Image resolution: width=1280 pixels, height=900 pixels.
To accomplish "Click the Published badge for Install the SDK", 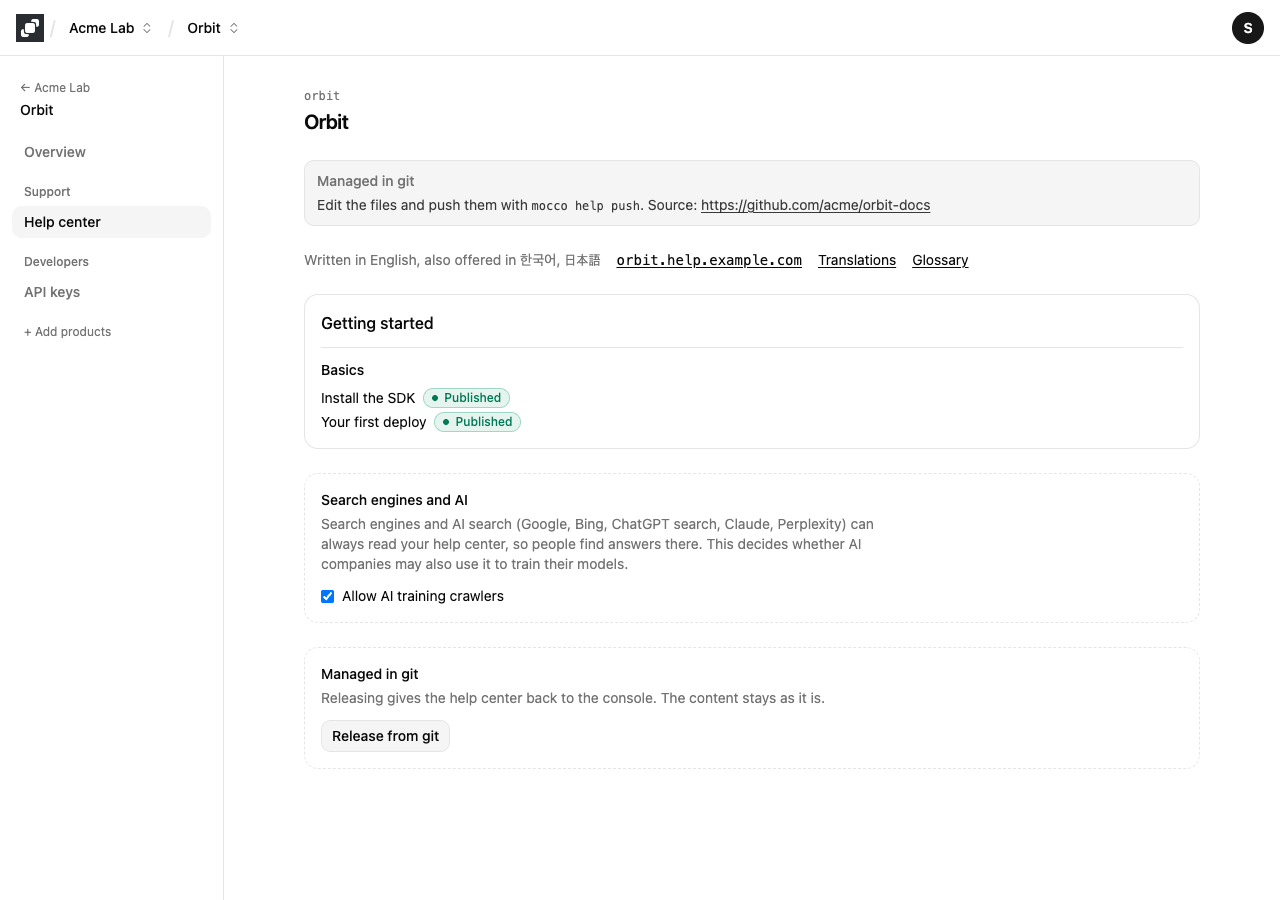I will pyautogui.click(x=466, y=398).
